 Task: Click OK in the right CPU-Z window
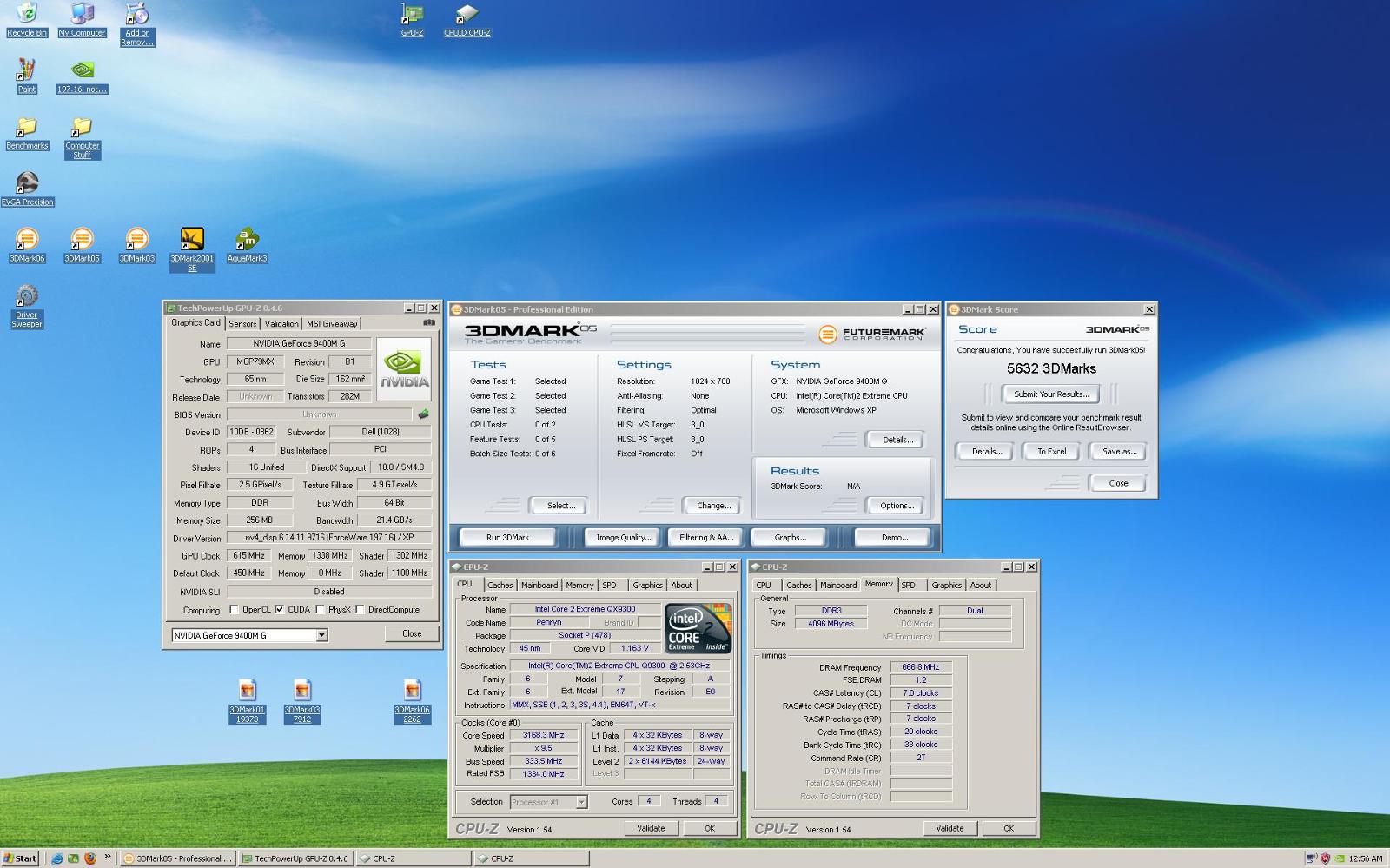point(1008,828)
